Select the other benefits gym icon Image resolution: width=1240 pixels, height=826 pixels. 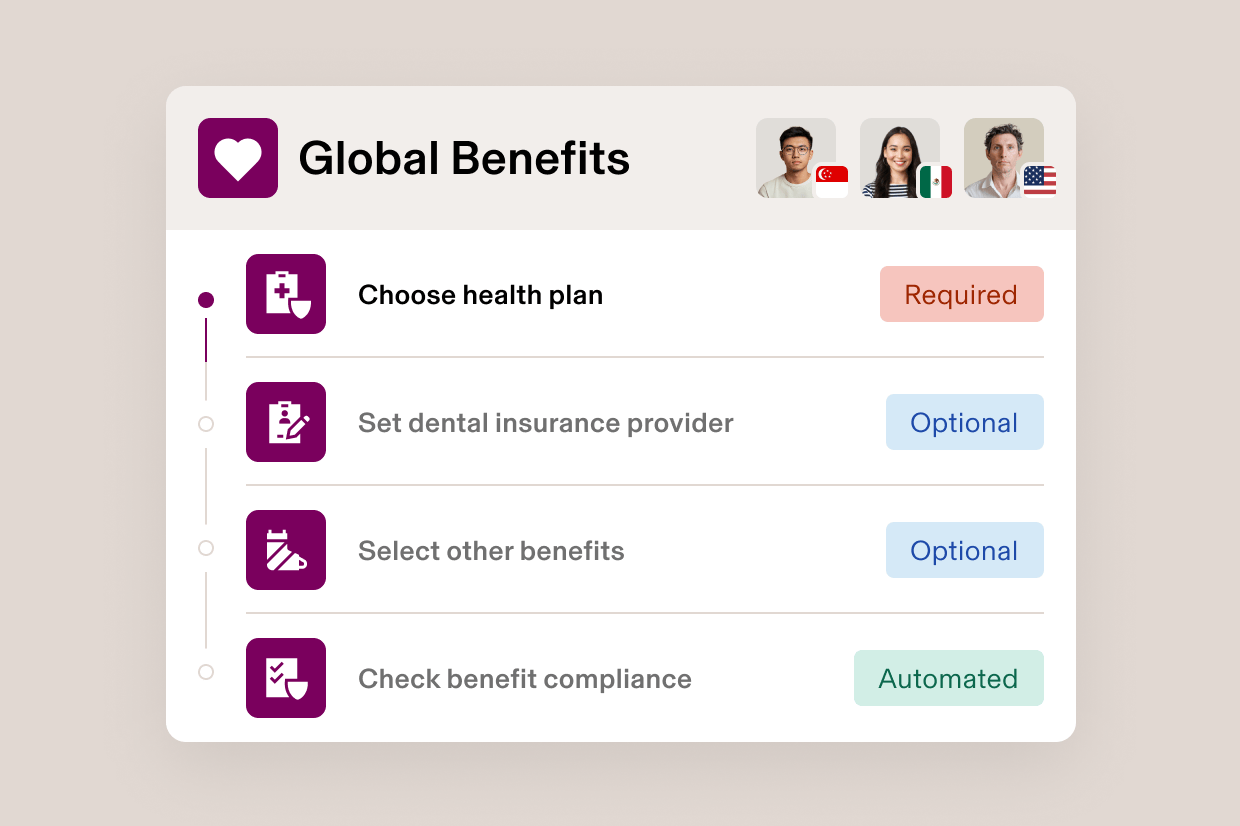click(286, 550)
